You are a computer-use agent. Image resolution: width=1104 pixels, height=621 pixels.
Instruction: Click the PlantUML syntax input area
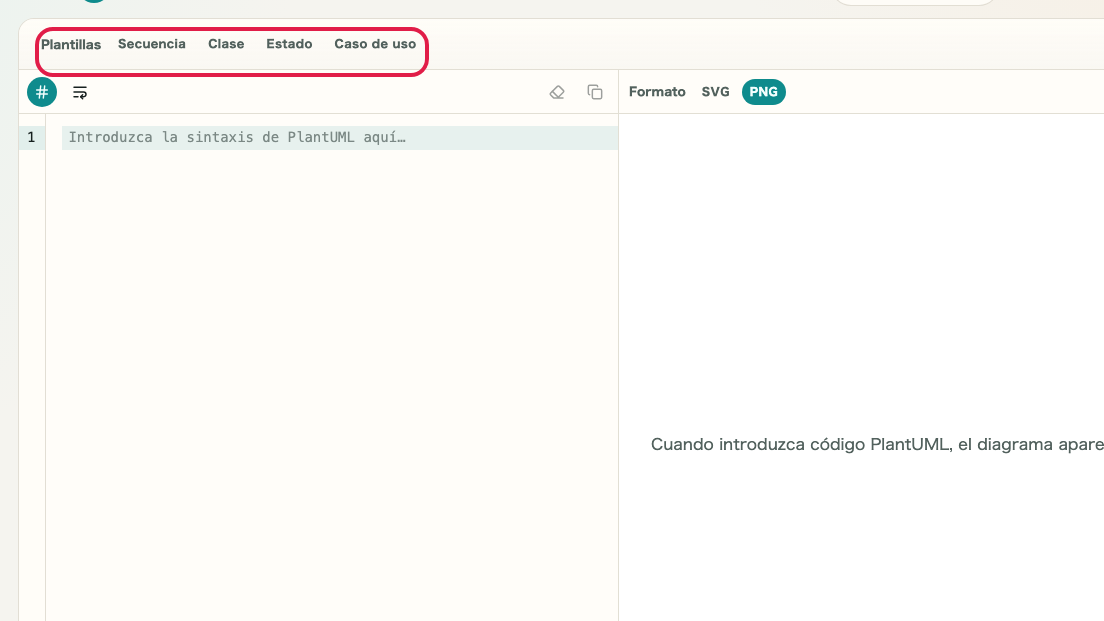[339, 137]
